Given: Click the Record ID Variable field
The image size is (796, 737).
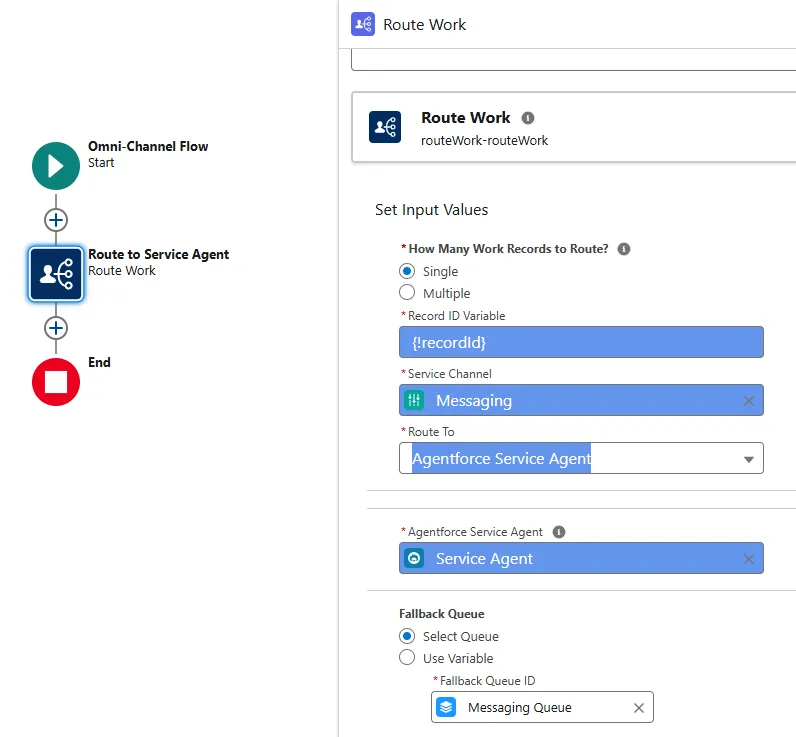Looking at the screenshot, I should click(581, 343).
